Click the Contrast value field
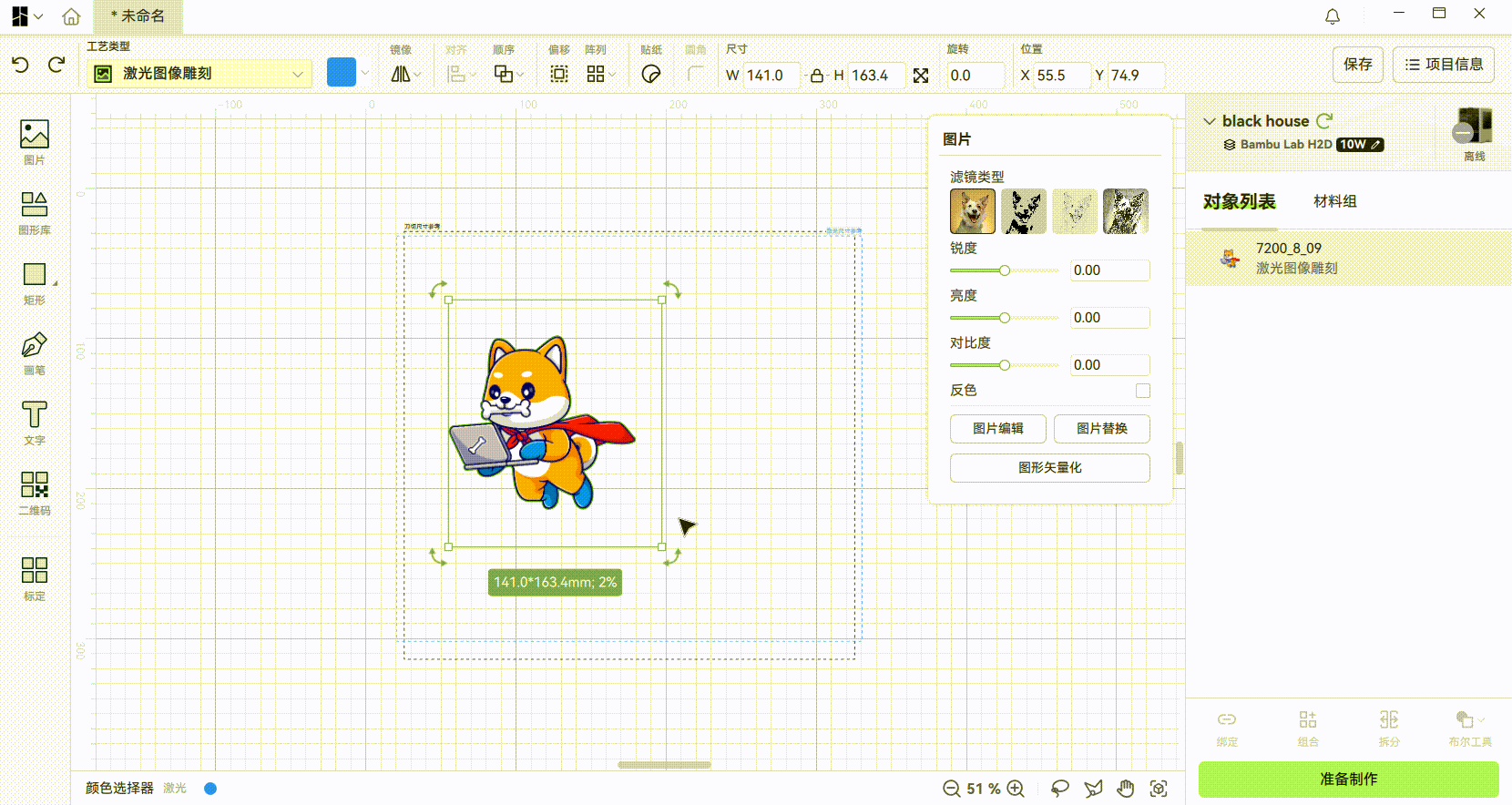Image resolution: width=1512 pixels, height=805 pixels. pyautogui.click(x=1109, y=365)
